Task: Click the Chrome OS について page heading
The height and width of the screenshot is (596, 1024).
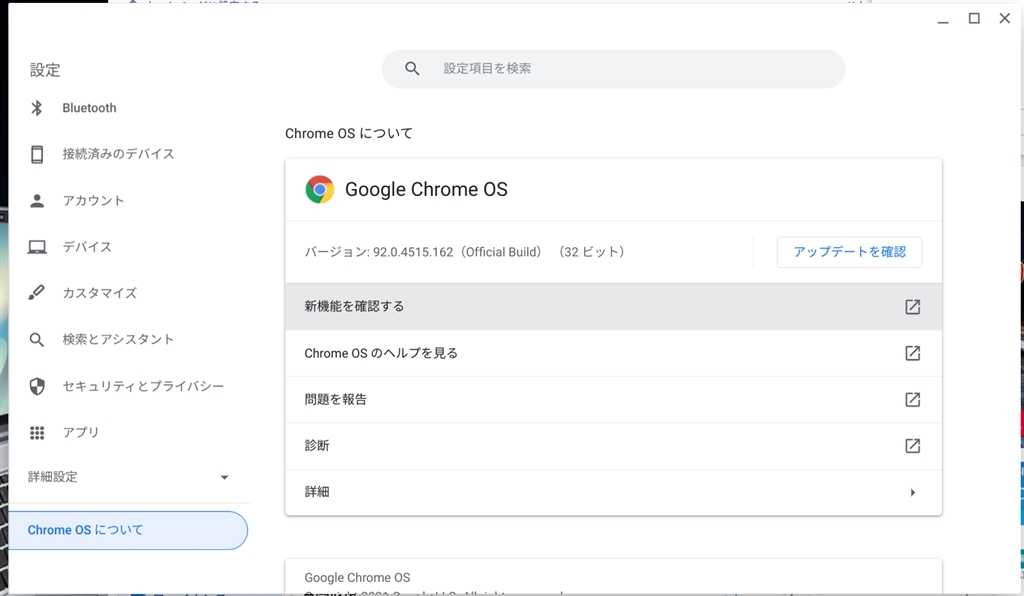Action: (x=349, y=133)
